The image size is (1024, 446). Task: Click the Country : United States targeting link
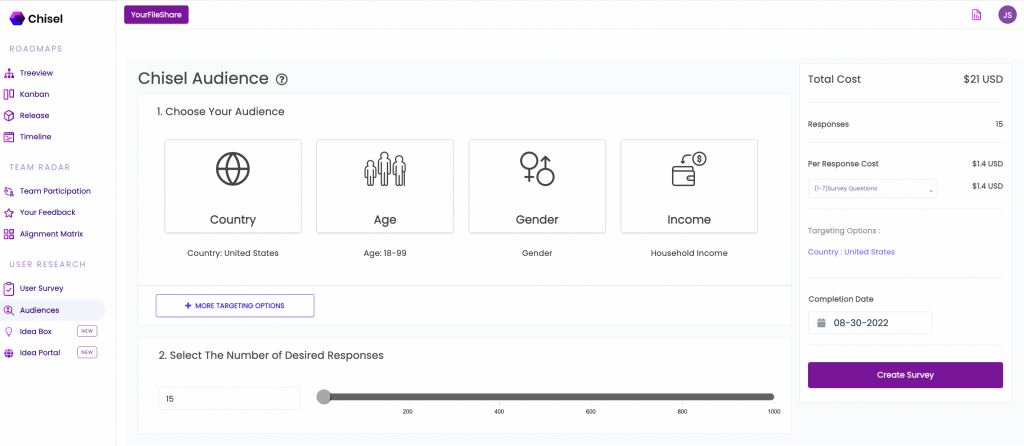pos(851,252)
